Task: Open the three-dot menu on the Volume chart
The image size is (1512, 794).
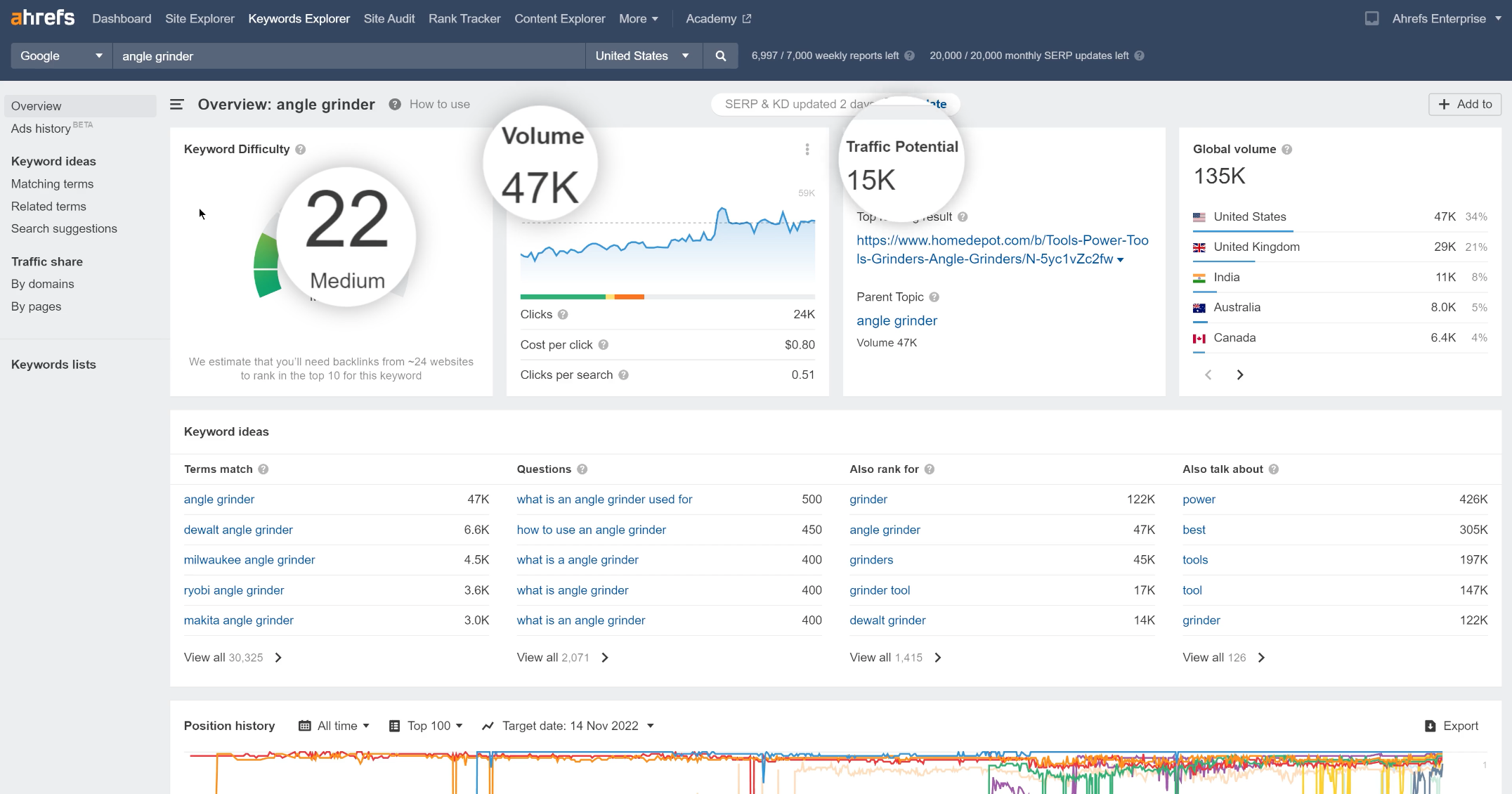Action: 807,149
